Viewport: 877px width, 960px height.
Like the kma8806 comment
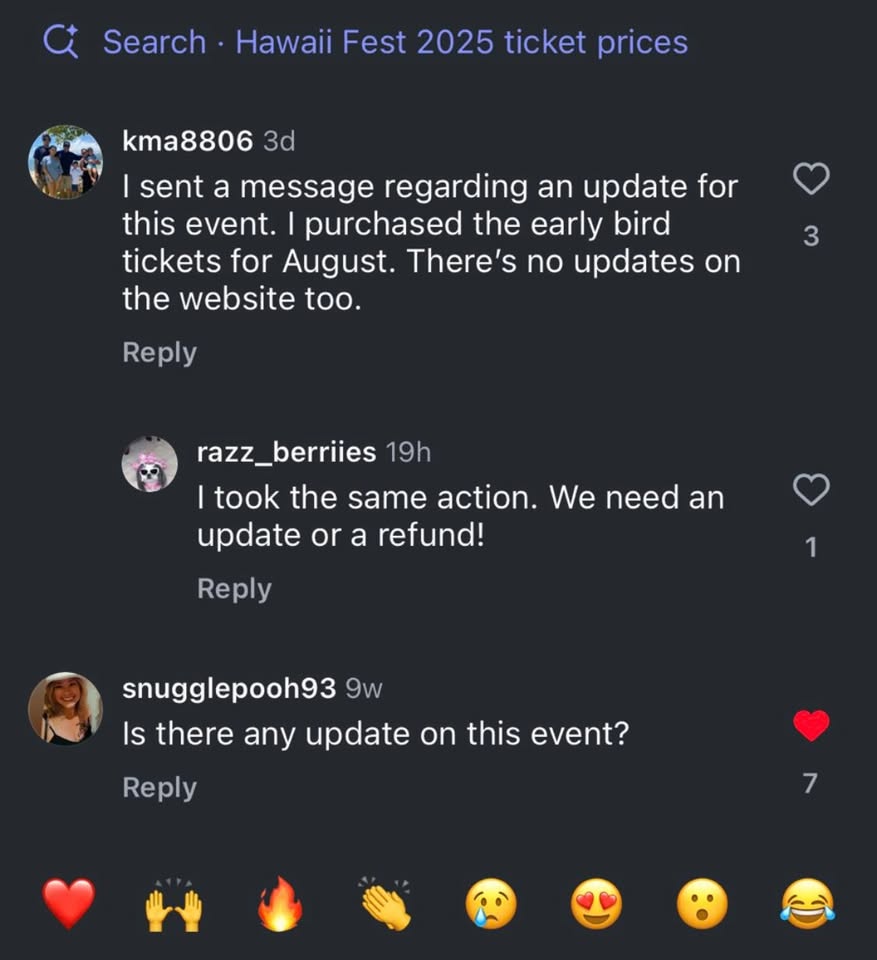[x=811, y=178]
